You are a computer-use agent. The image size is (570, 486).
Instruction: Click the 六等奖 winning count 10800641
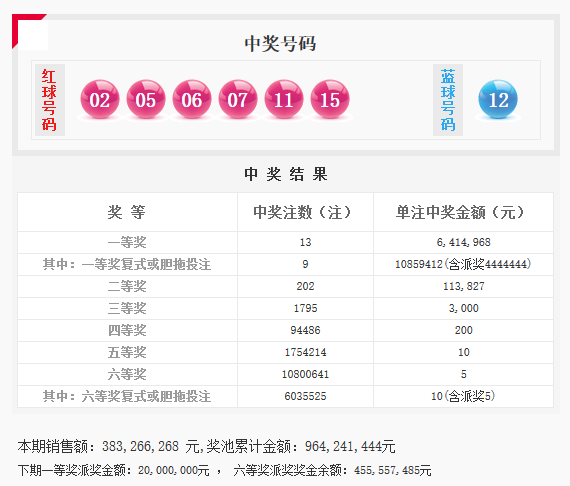(x=305, y=374)
